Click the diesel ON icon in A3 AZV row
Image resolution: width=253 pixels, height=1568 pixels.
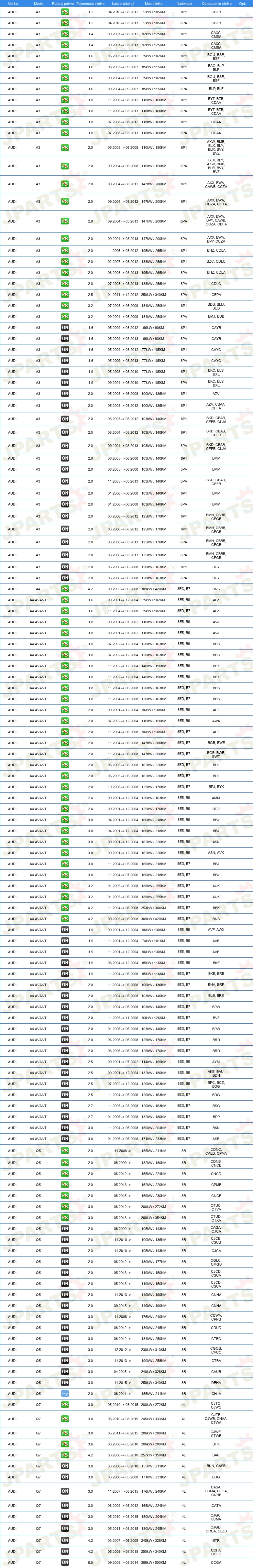64,393
